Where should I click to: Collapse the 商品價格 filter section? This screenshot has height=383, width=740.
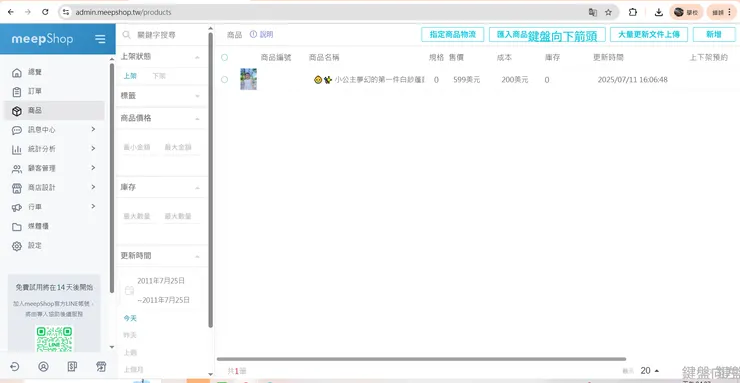pyautogui.click(x=197, y=119)
